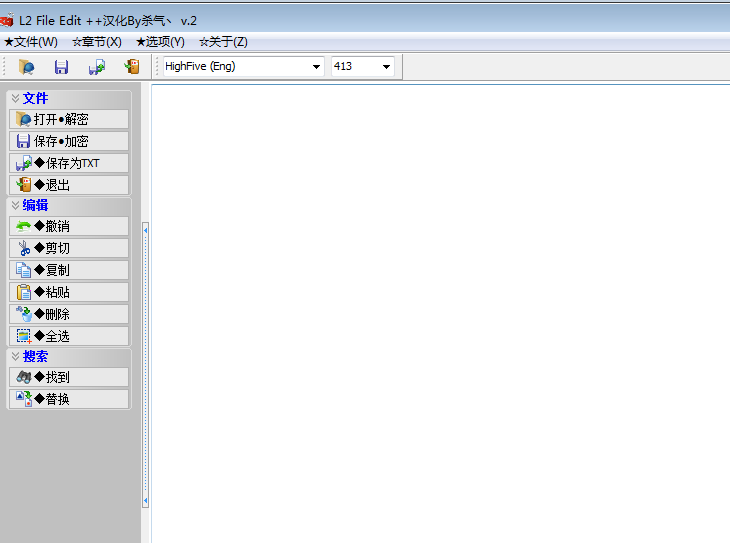This screenshot has height=543, width=730.
Task: Click the ◆删除 delete button
Action: [x=69, y=314]
